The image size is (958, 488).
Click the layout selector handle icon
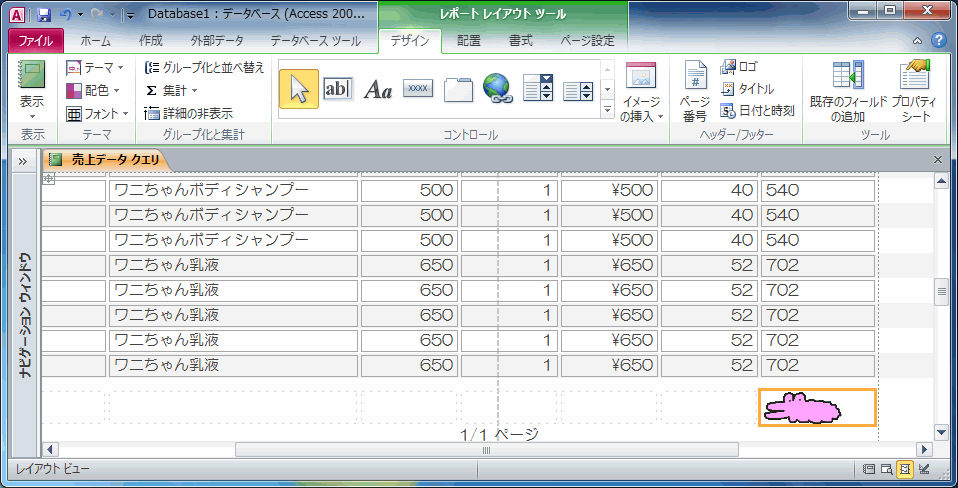(x=48, y=178)
